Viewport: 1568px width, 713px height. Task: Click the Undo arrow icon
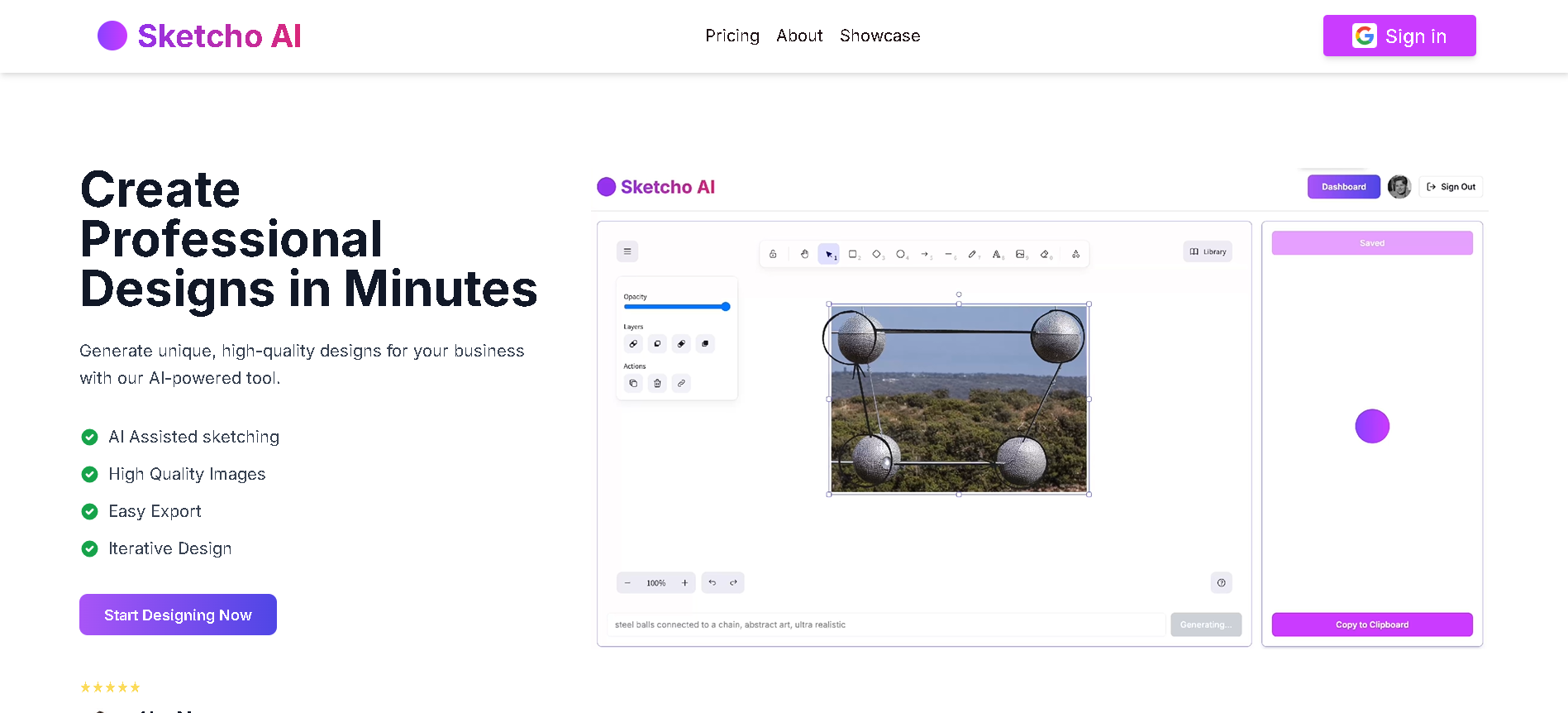point(712,583)
